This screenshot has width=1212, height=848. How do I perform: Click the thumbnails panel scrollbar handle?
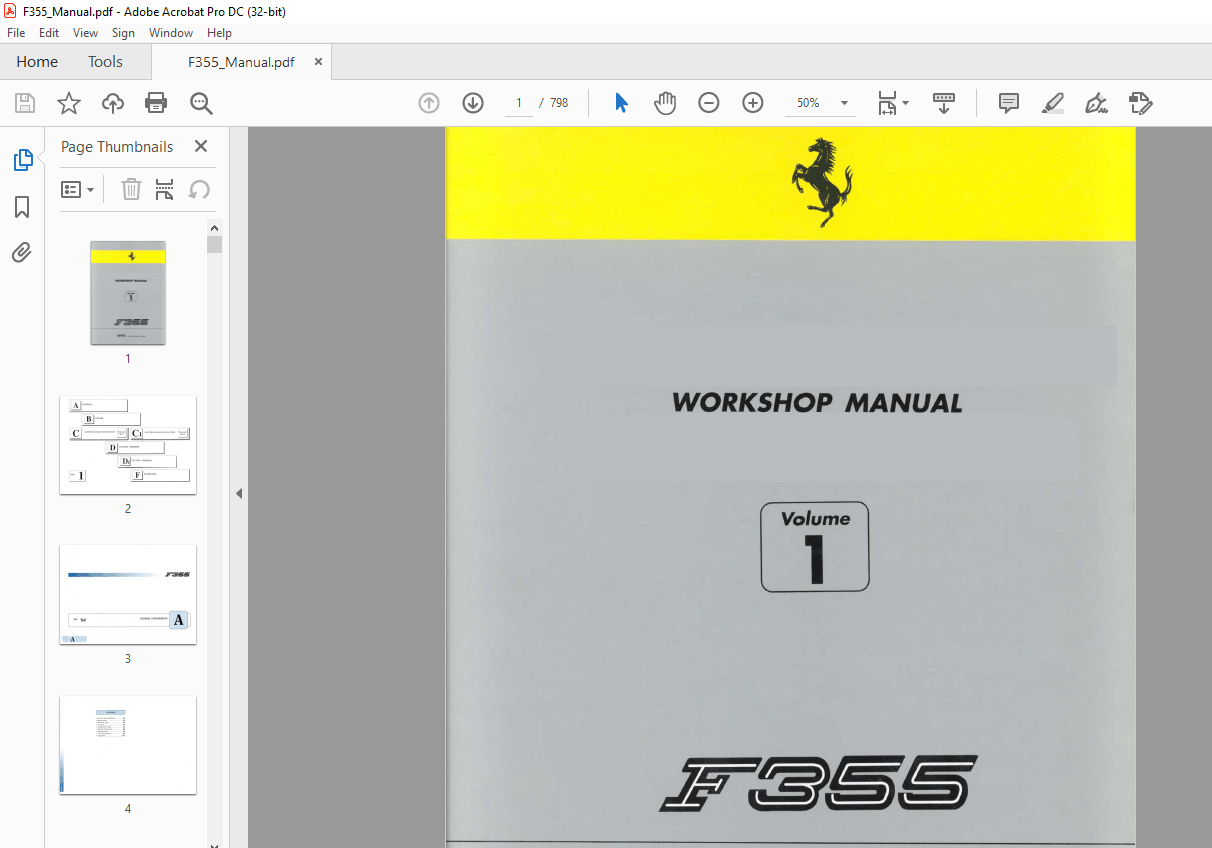pos(214,244)
